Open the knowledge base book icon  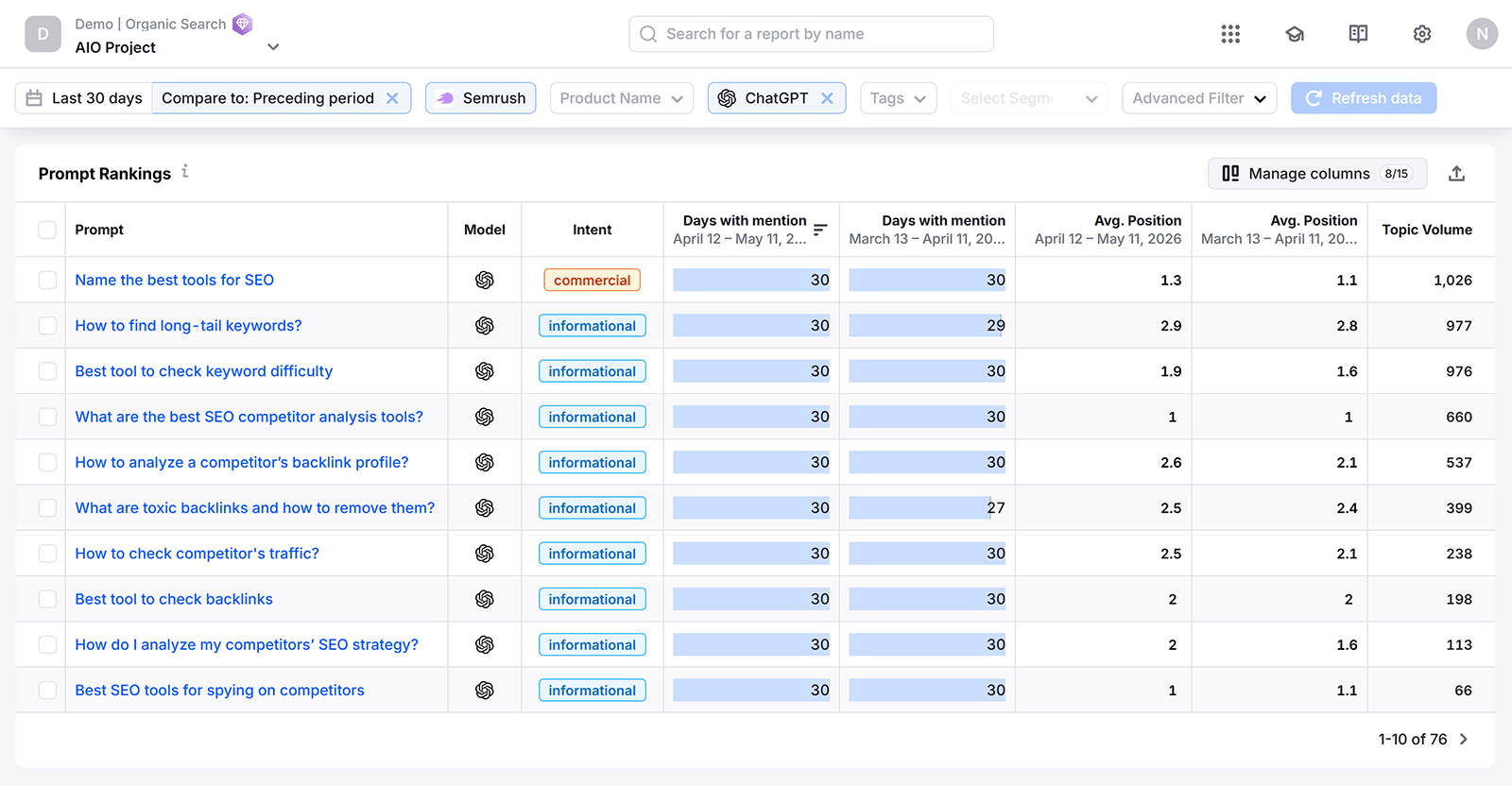point(1358,34)
